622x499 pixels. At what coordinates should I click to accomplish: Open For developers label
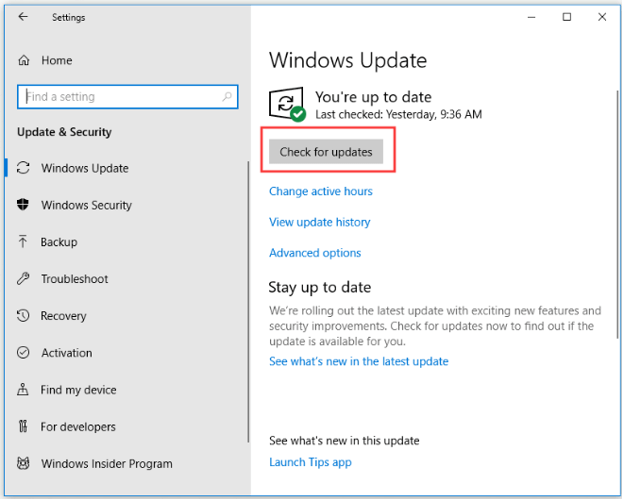pyautogui.click(x=78, y=426)
